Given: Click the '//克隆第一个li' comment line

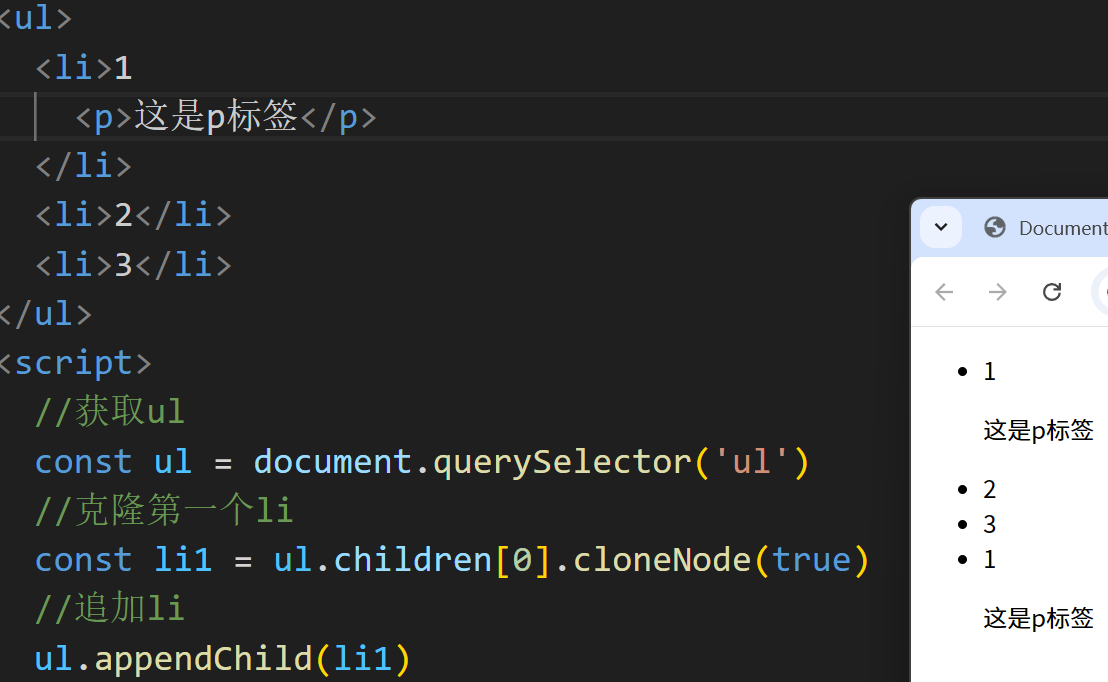Looking at the screenshot, I should tap(164, 510).
